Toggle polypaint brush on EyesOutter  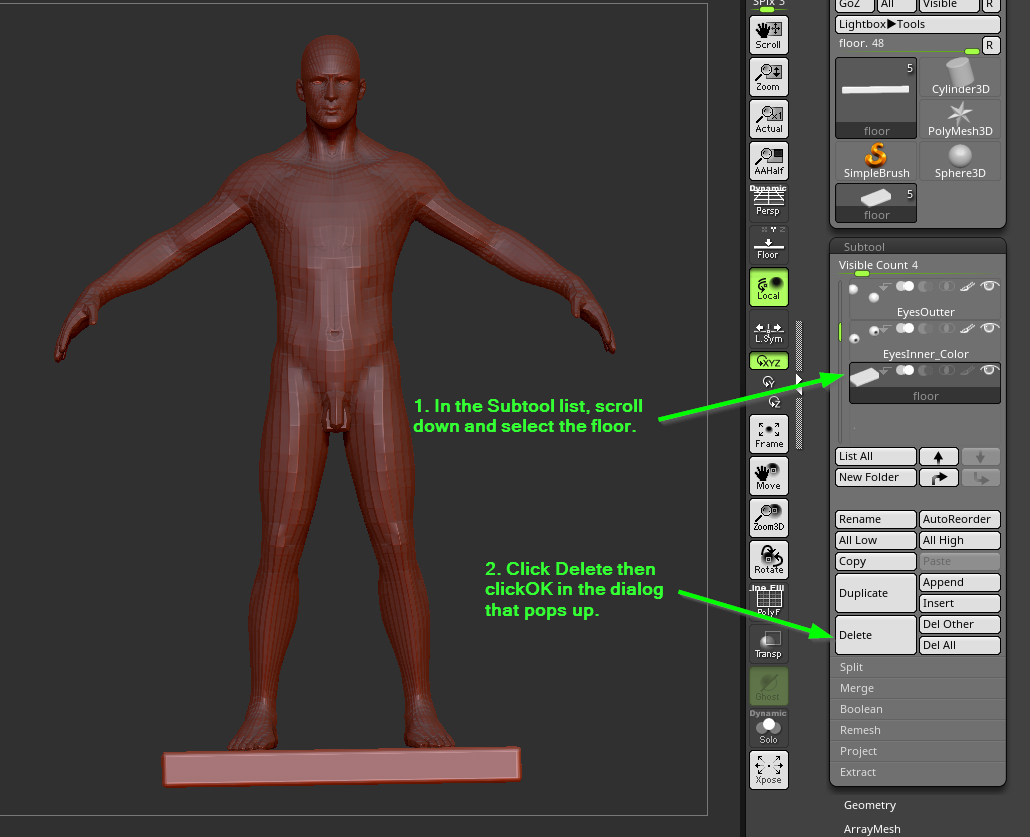tap(968, 286)
